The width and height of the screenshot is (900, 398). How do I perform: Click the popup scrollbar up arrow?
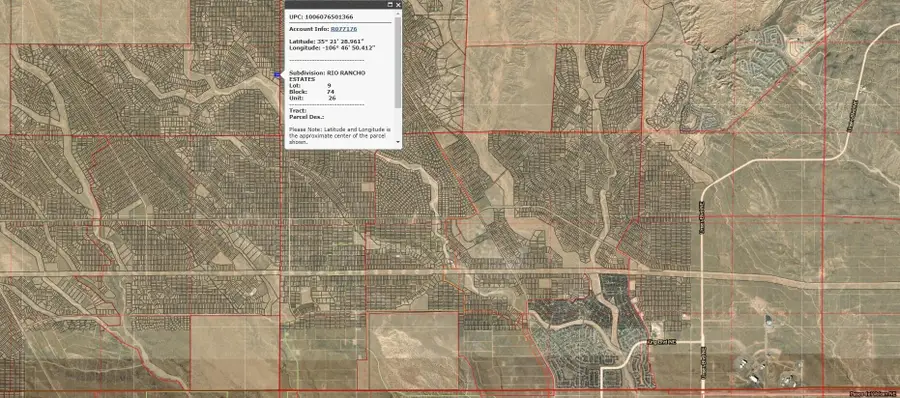tap(398, 12)
